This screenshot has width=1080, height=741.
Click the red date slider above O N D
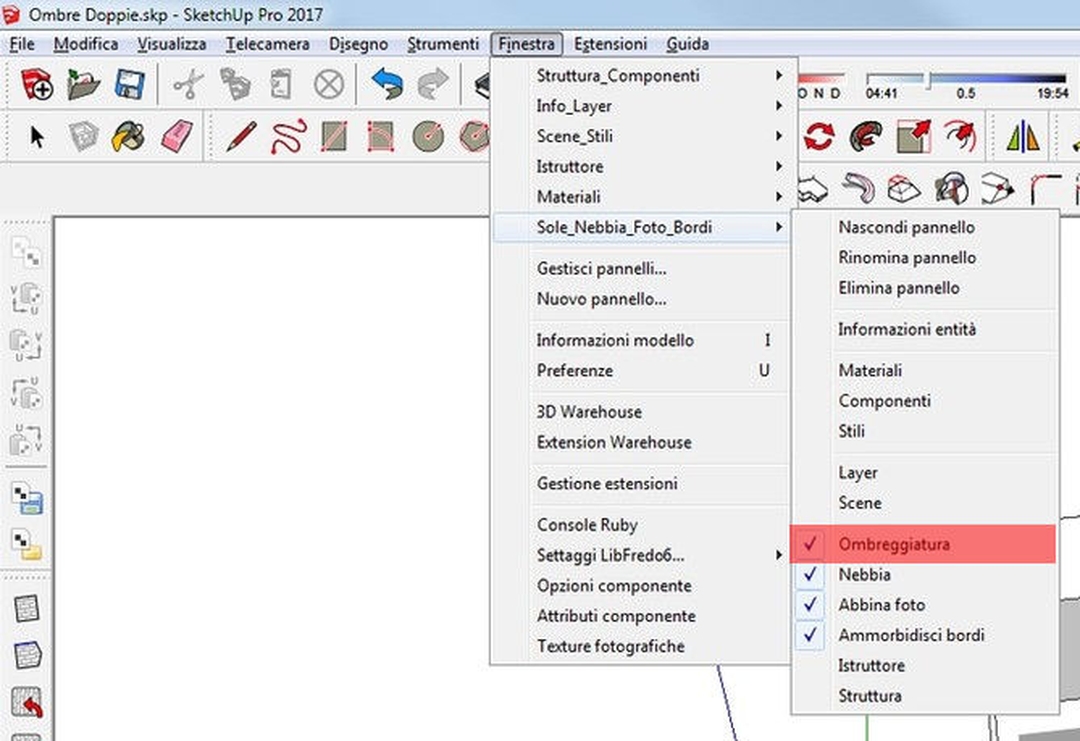821,79
